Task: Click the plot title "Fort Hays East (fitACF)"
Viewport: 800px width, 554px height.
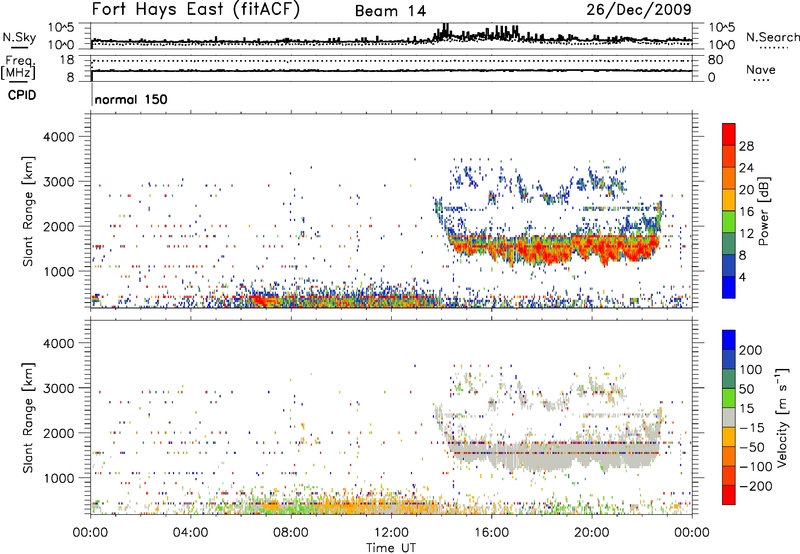Action: coord(196,9)
